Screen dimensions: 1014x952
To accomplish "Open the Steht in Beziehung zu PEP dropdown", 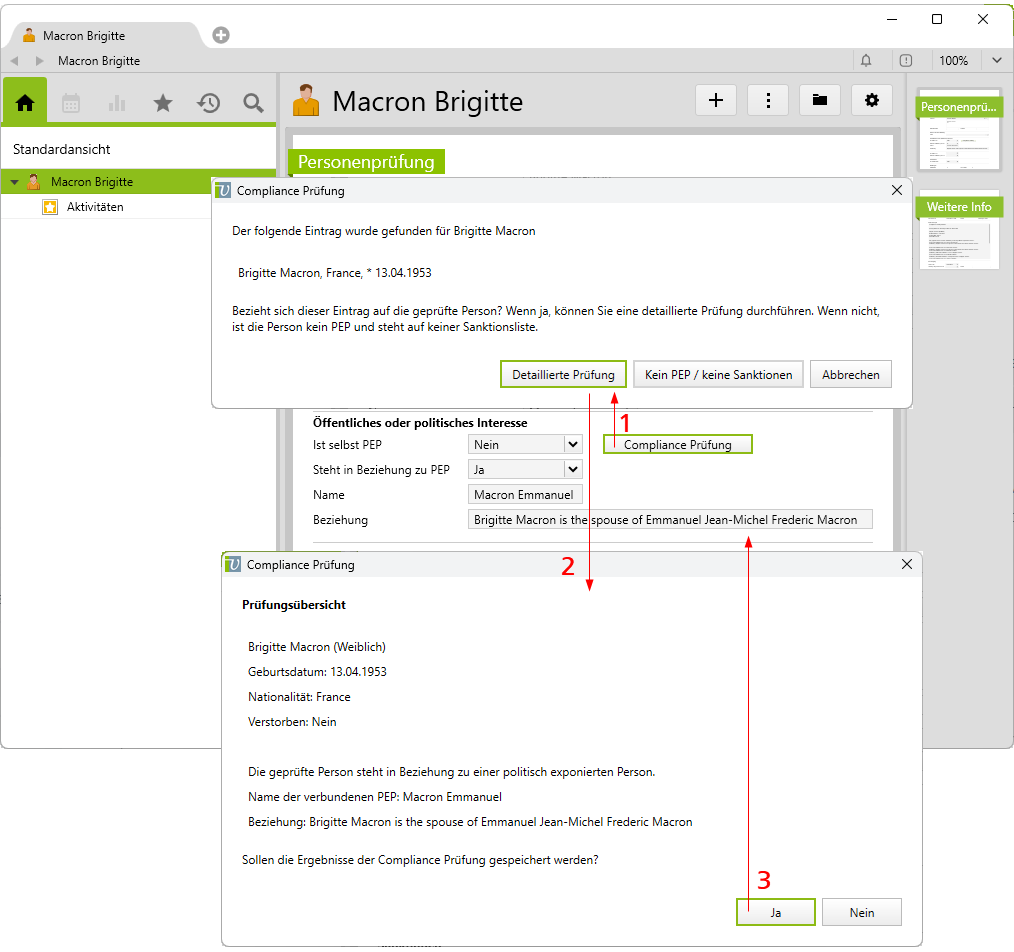I will pos(572,470).
